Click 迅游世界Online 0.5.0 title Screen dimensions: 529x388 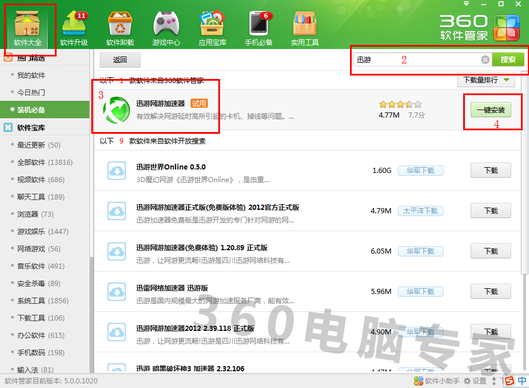point(171,167)
